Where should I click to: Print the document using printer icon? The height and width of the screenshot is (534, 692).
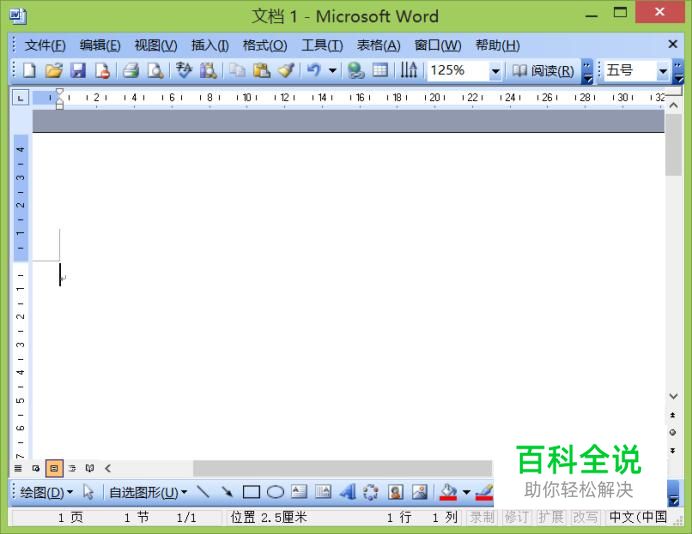point(131,71)
